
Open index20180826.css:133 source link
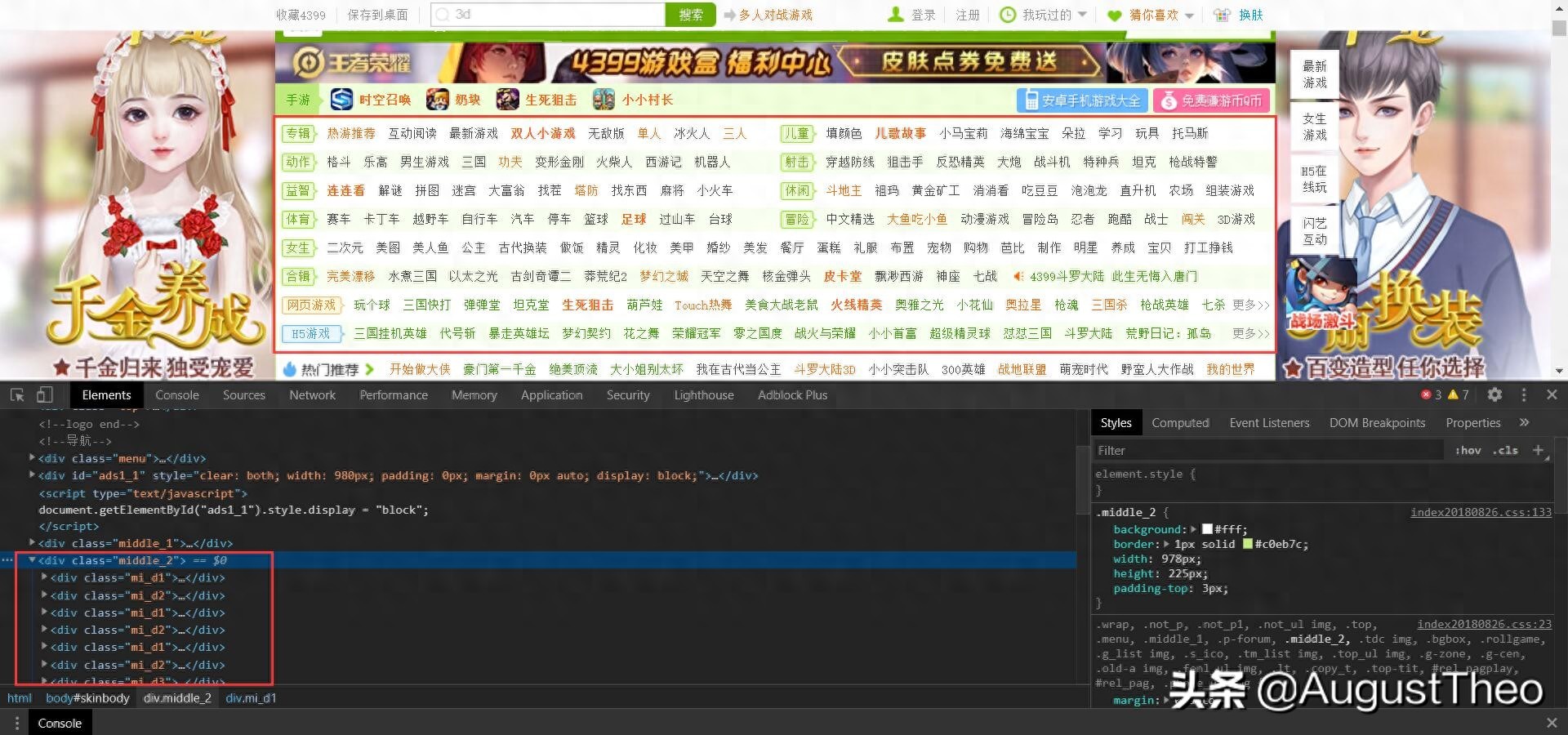[x=1481, y=512]
